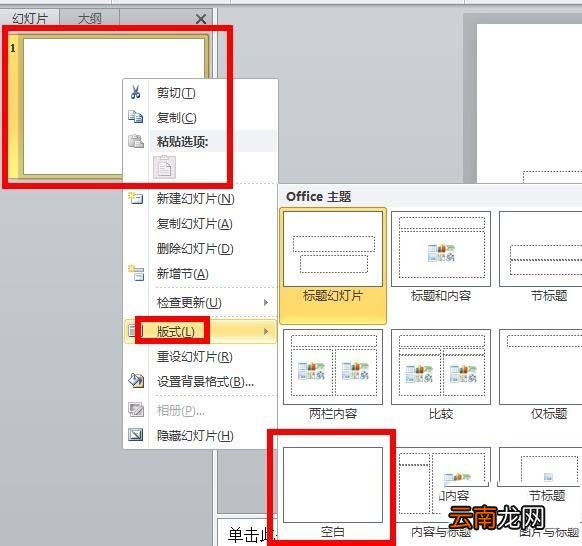Viewport: 582px width, 546px height.
Task: Expand the 版式 submenu arrow
Action: 266,331
